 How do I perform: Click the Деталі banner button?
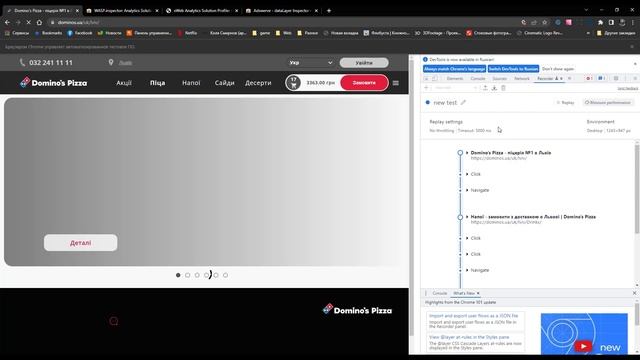(80, 242)
